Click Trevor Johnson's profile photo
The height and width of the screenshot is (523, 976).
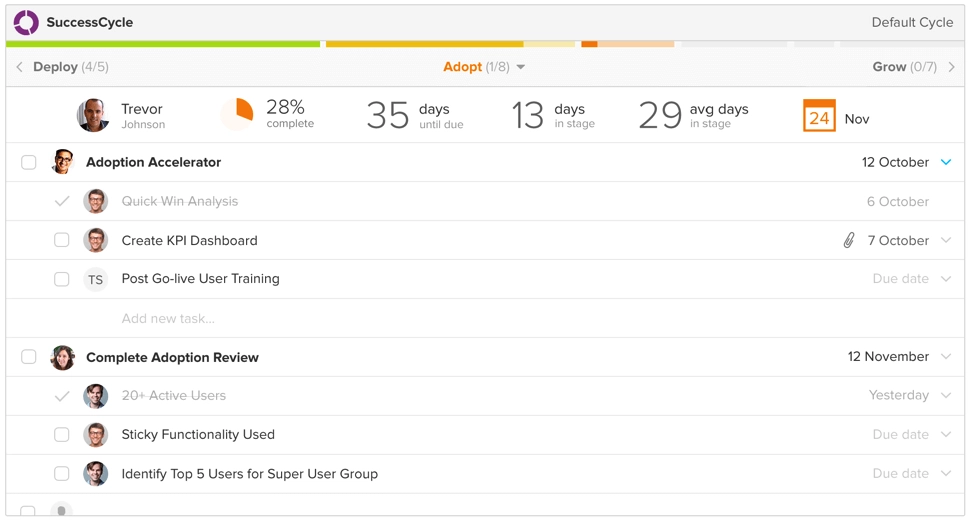pyautogui.click(x=93, y=115)
